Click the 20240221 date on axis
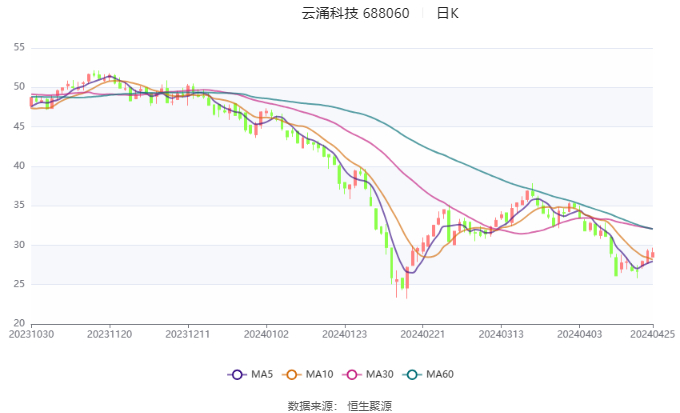 (421, 336)
